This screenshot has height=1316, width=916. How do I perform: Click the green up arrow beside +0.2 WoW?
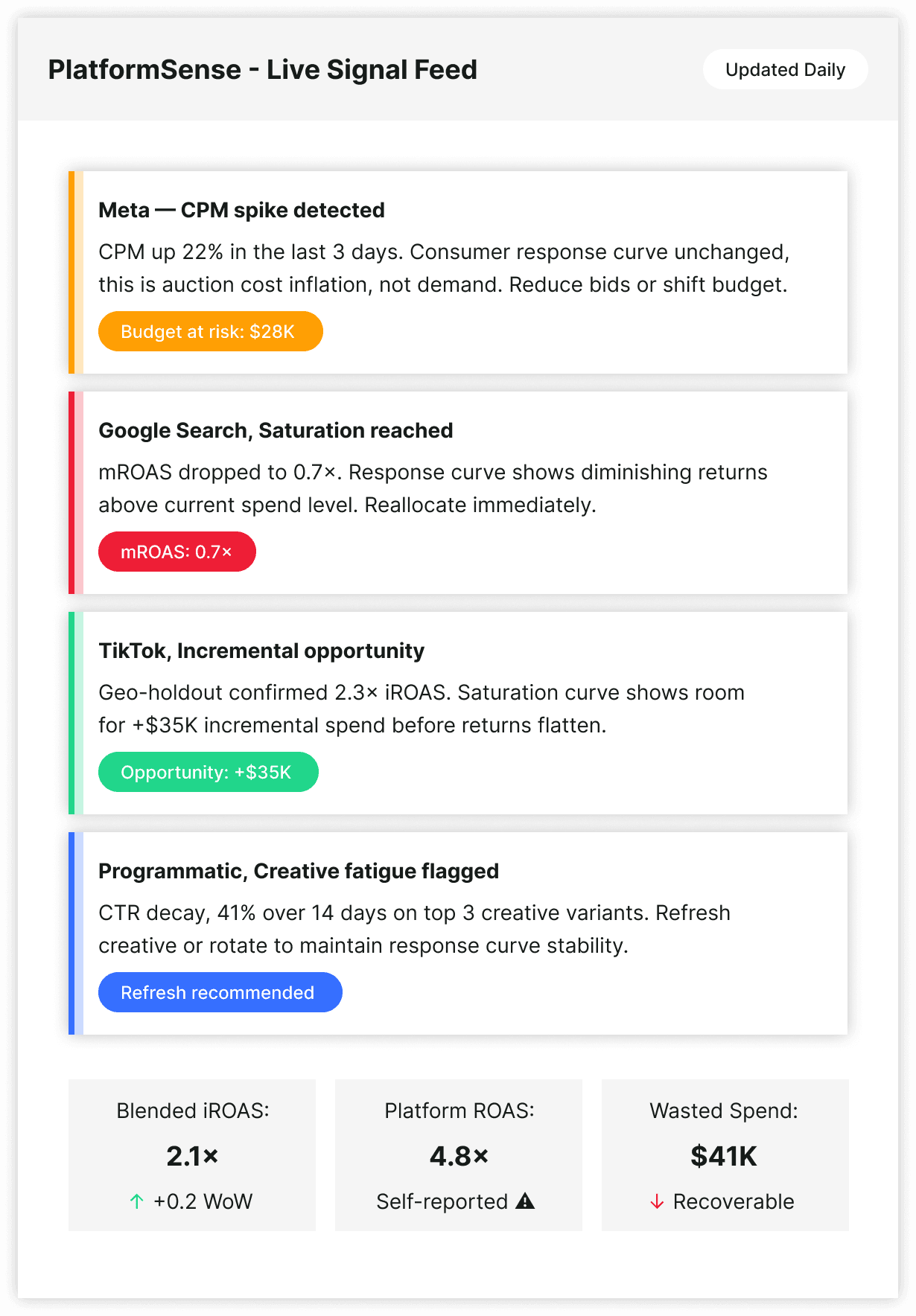(137, 1201)
